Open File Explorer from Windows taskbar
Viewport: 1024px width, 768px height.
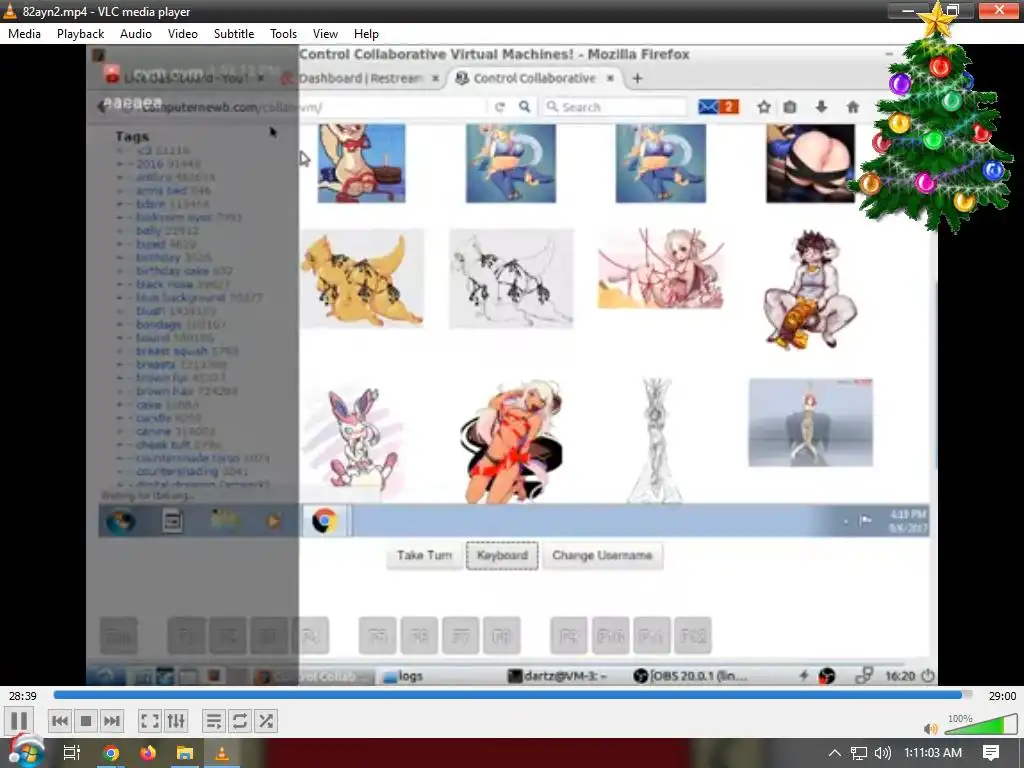pyautogui.click(x=185, y=753)
